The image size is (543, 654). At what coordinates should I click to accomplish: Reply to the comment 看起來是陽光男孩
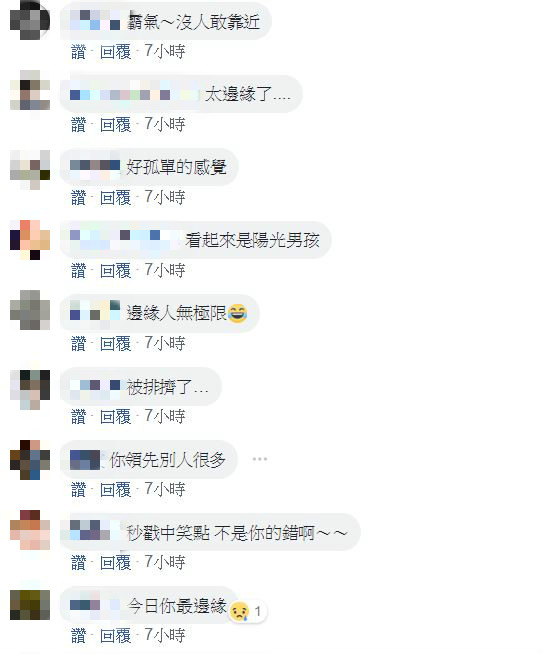pyautogui.click(x=116, y=271)
